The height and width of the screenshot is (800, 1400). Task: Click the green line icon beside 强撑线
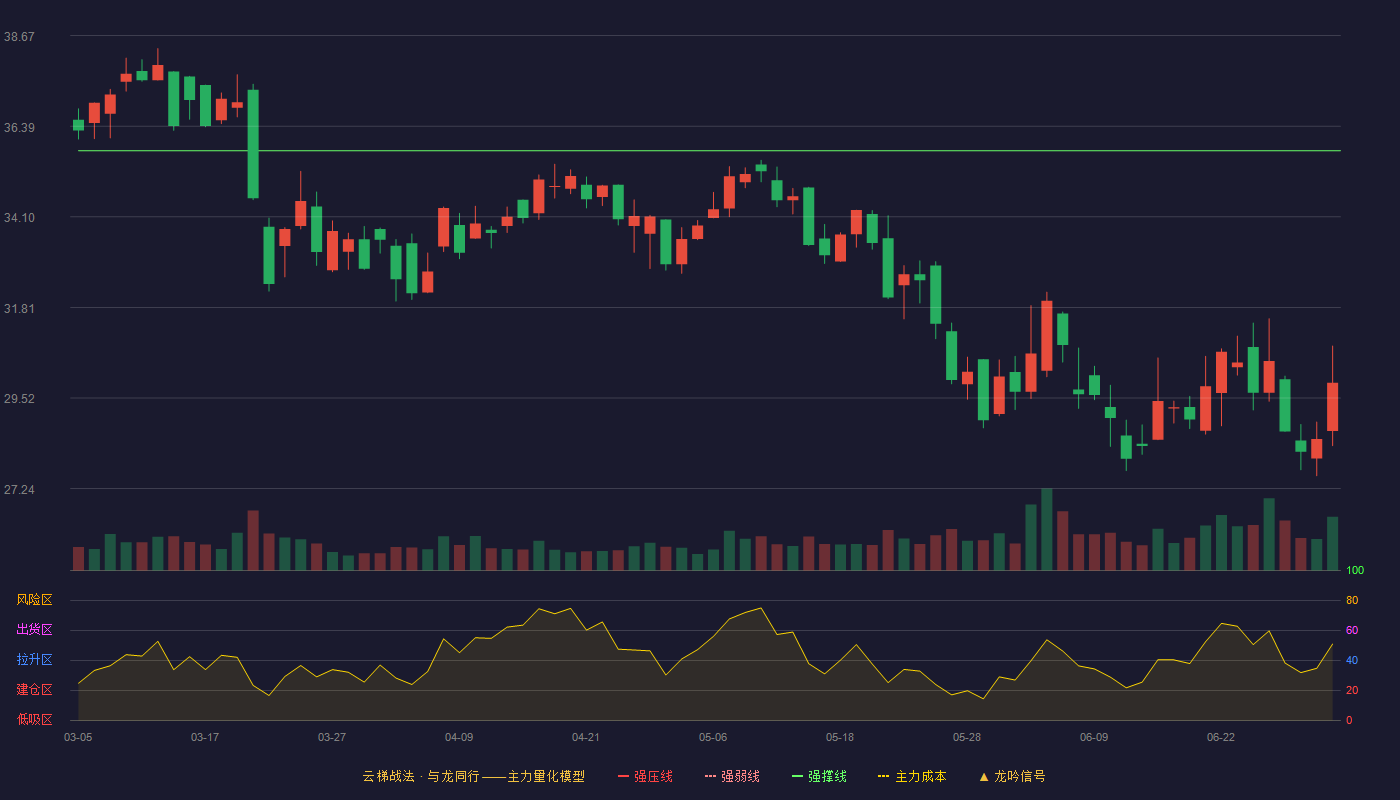[x=797, y=776]
